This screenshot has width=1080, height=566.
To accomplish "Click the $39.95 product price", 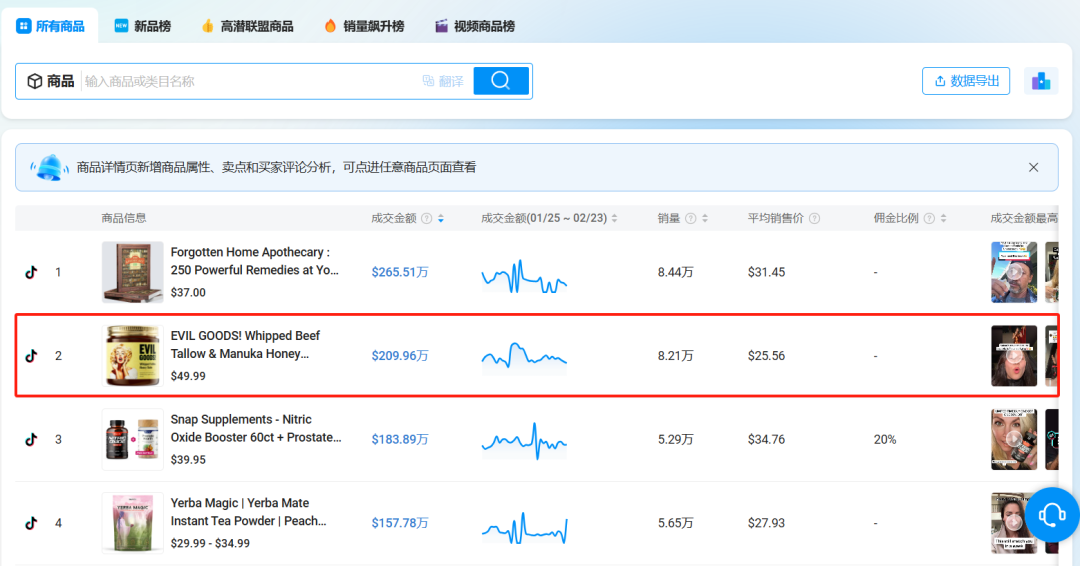I will pyautogui.click(x=188, y=459).
